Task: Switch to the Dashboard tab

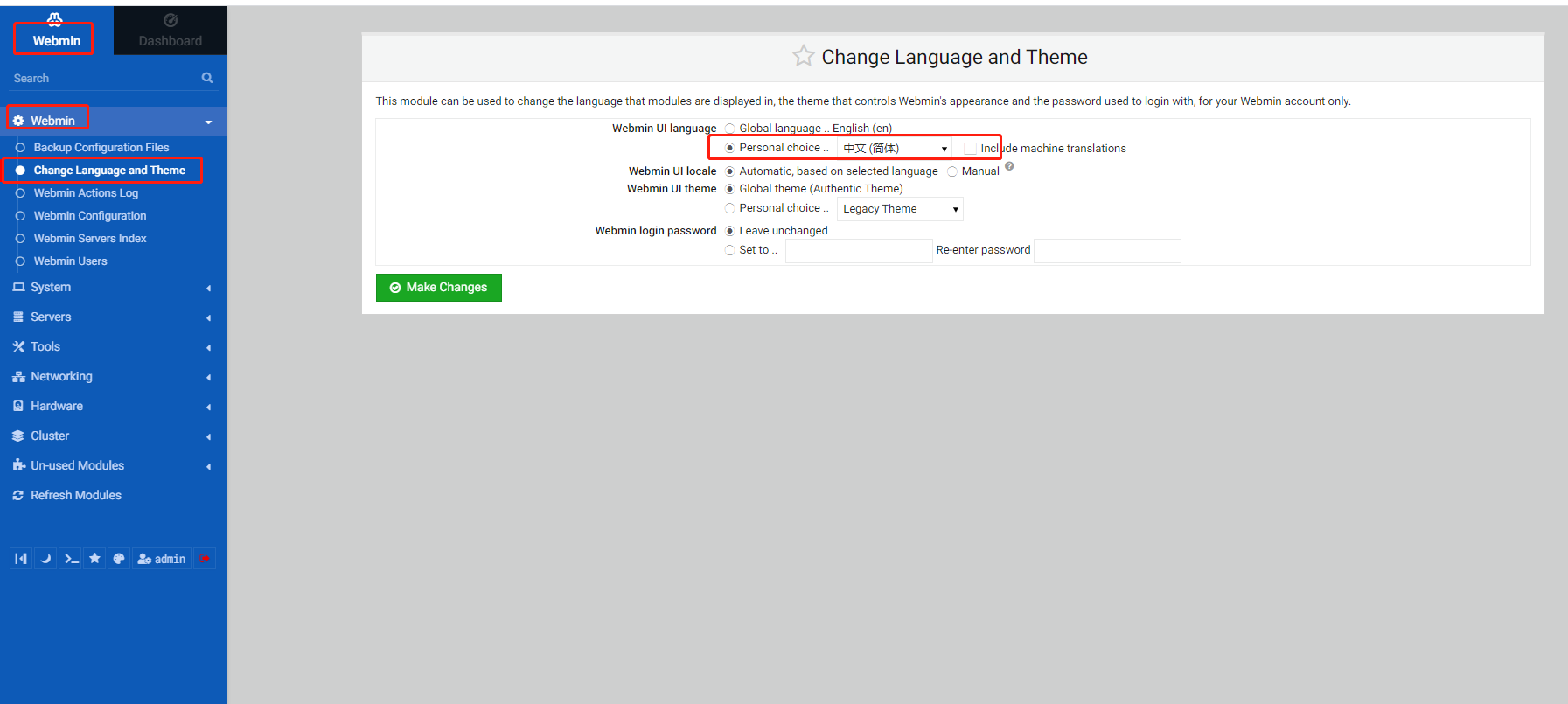Action: pyautogui.click(x=171, y=31)
